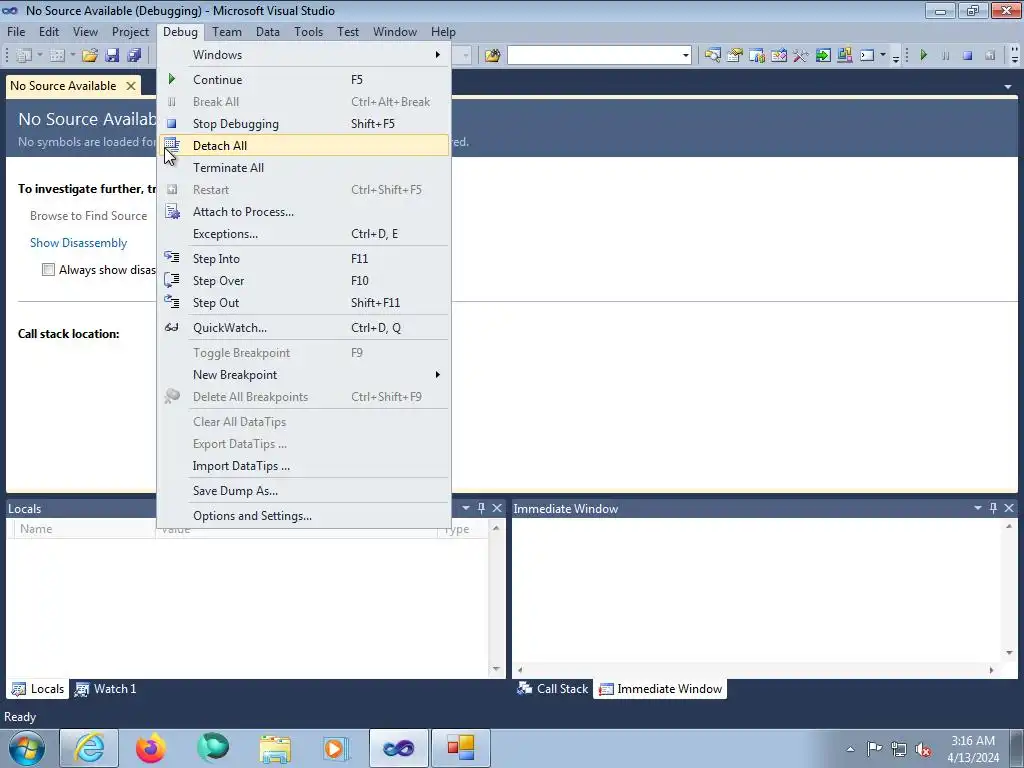Open Windows Start button
The image size is (1024, 768).
point(27,748)
